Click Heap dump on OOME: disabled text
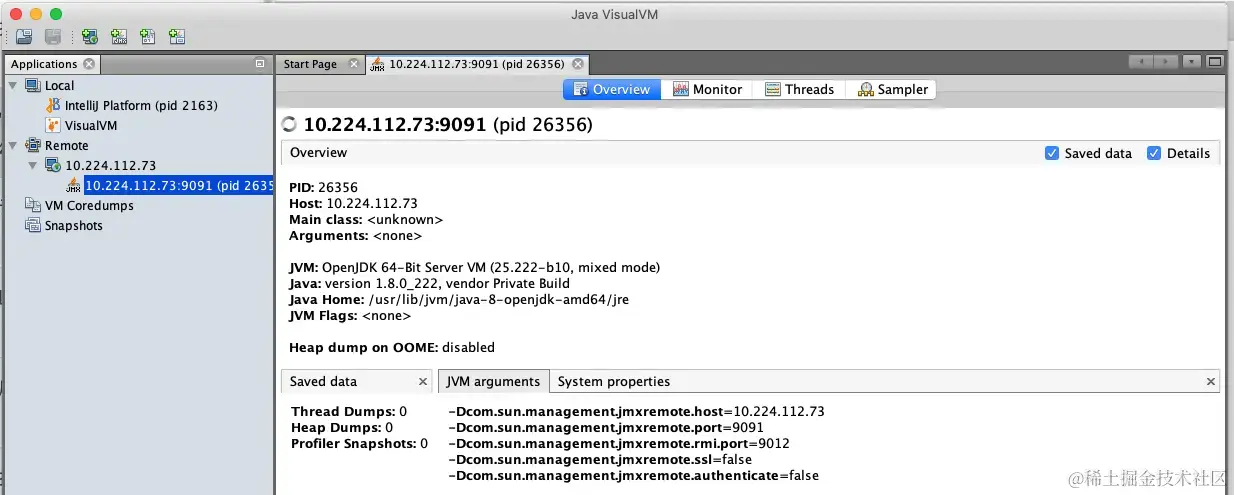The width and height of the screenshot is (1234, 495). [x=392, y=347]
